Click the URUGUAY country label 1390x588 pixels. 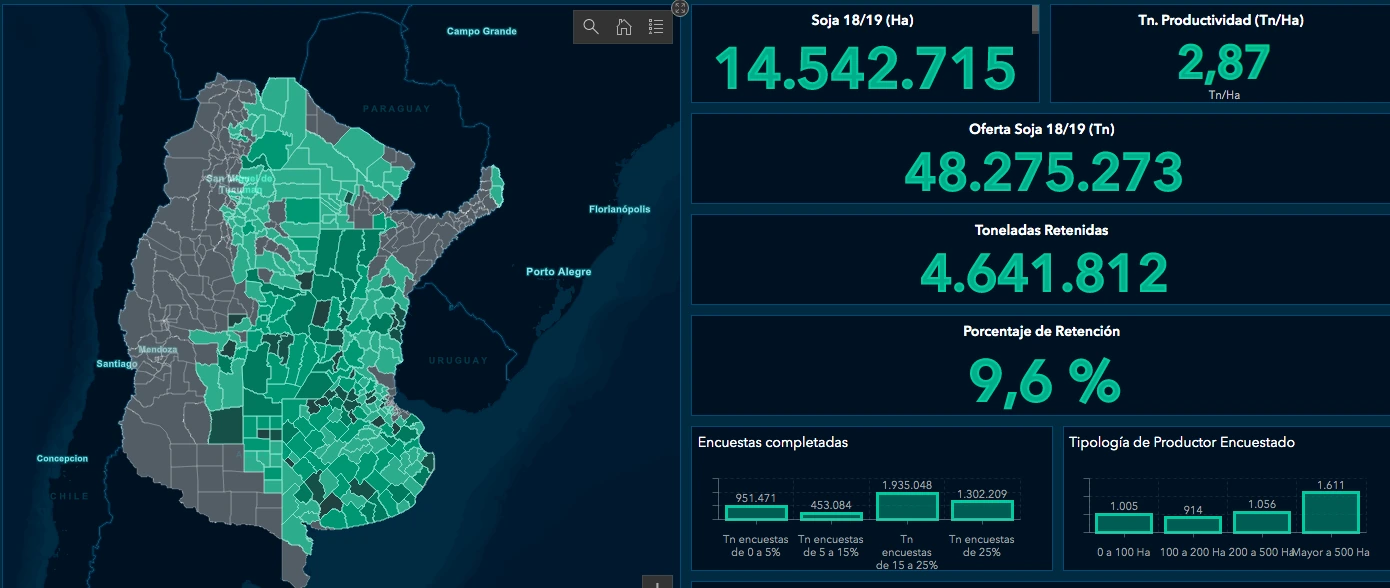click(458, 360)
